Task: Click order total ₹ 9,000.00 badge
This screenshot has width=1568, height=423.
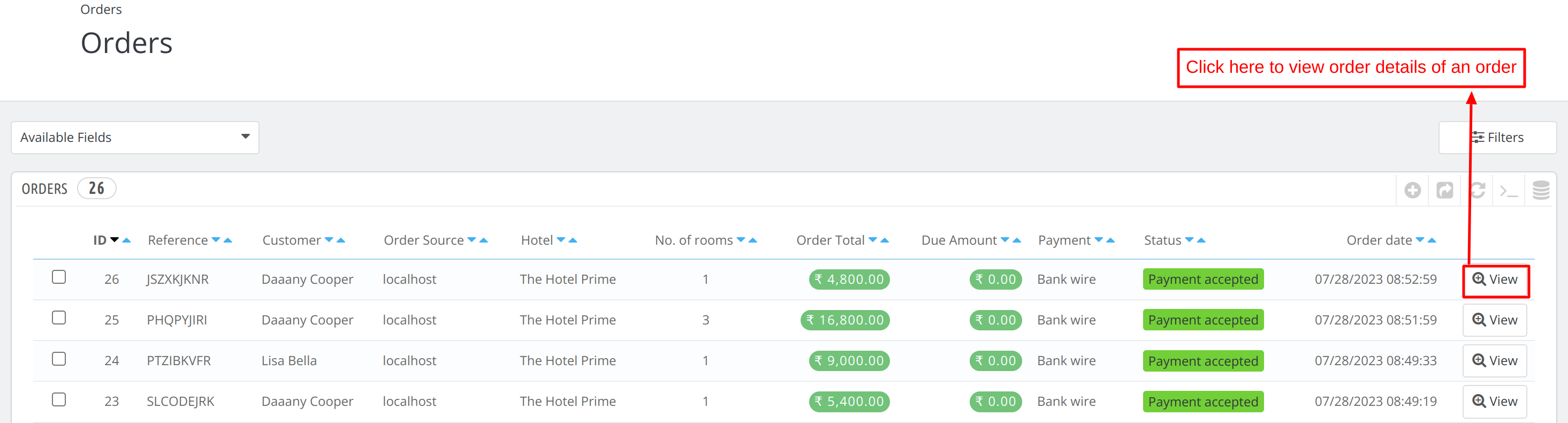Action: point(849,361)
